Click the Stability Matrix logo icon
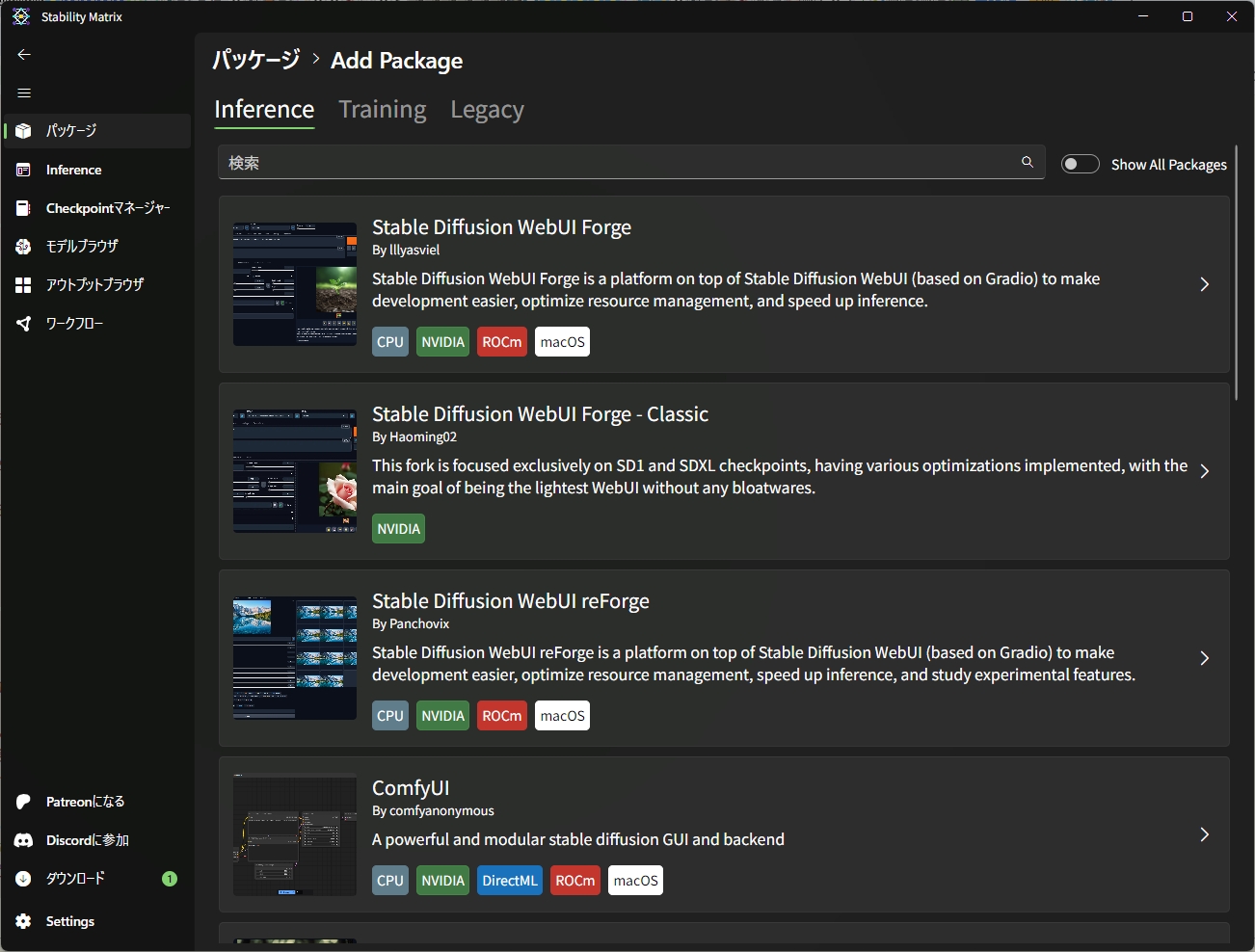The image size is (1255, 952). (x=21, y=16)
